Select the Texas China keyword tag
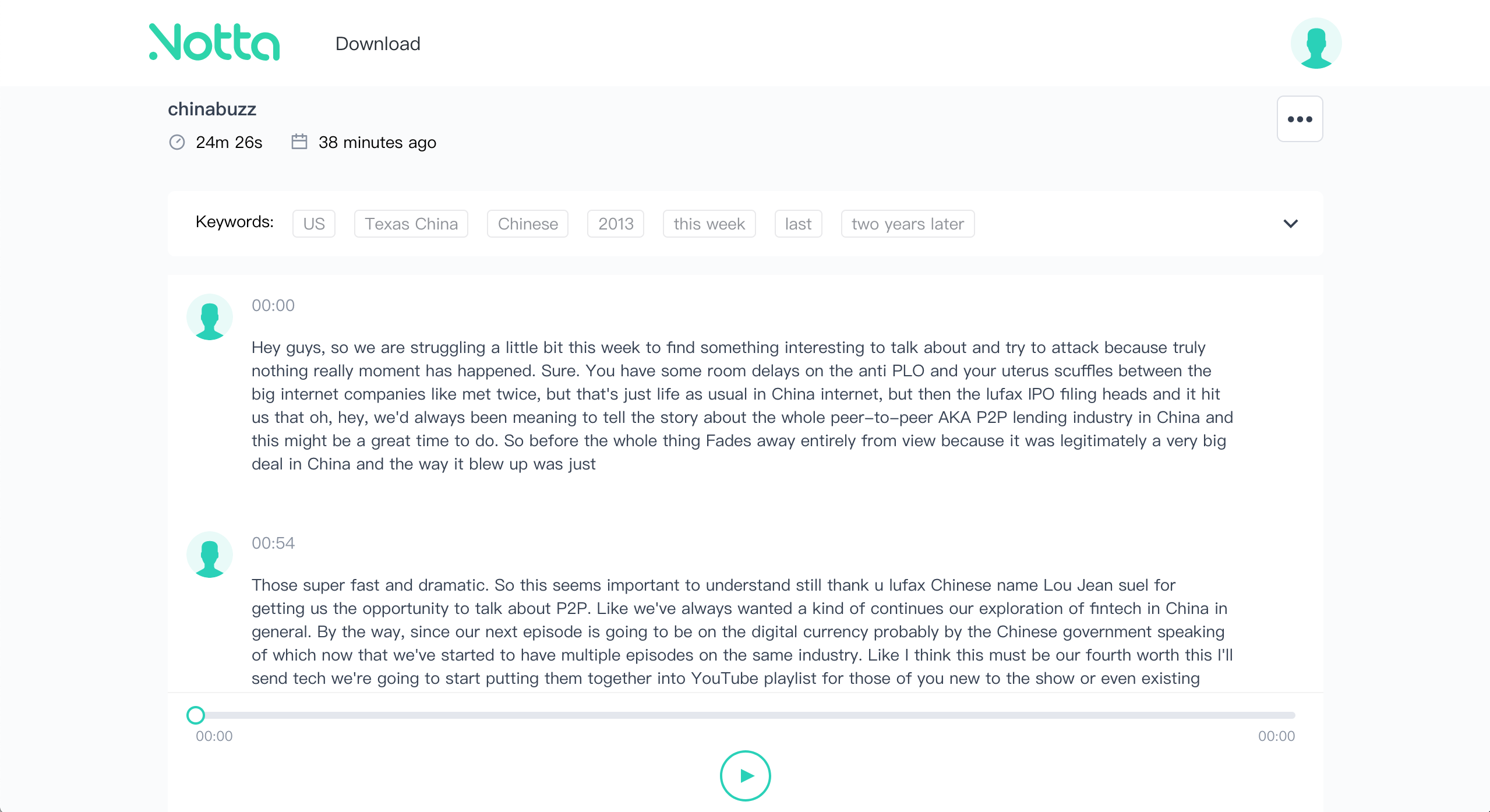1490x812 pixels. click(x=411, y=224)
